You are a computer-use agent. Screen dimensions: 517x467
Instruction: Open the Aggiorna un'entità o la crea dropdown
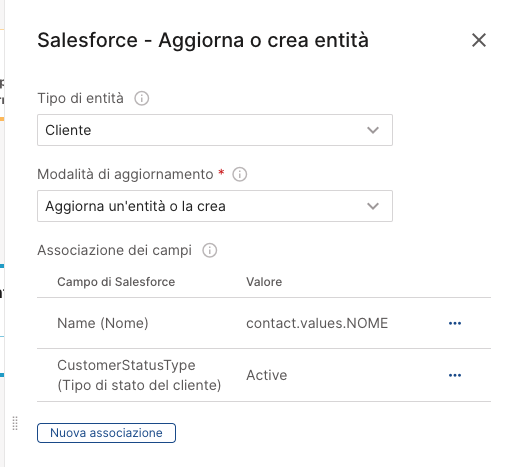(x=215, y=206)
